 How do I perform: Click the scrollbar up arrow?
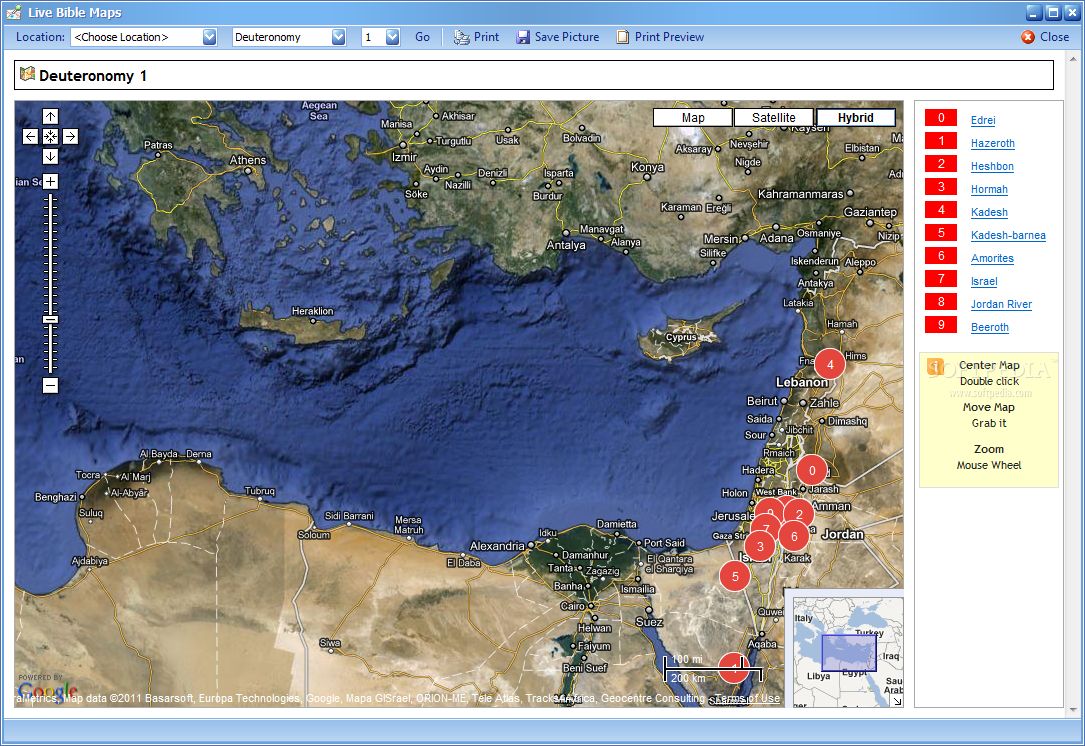point(1073,60)
